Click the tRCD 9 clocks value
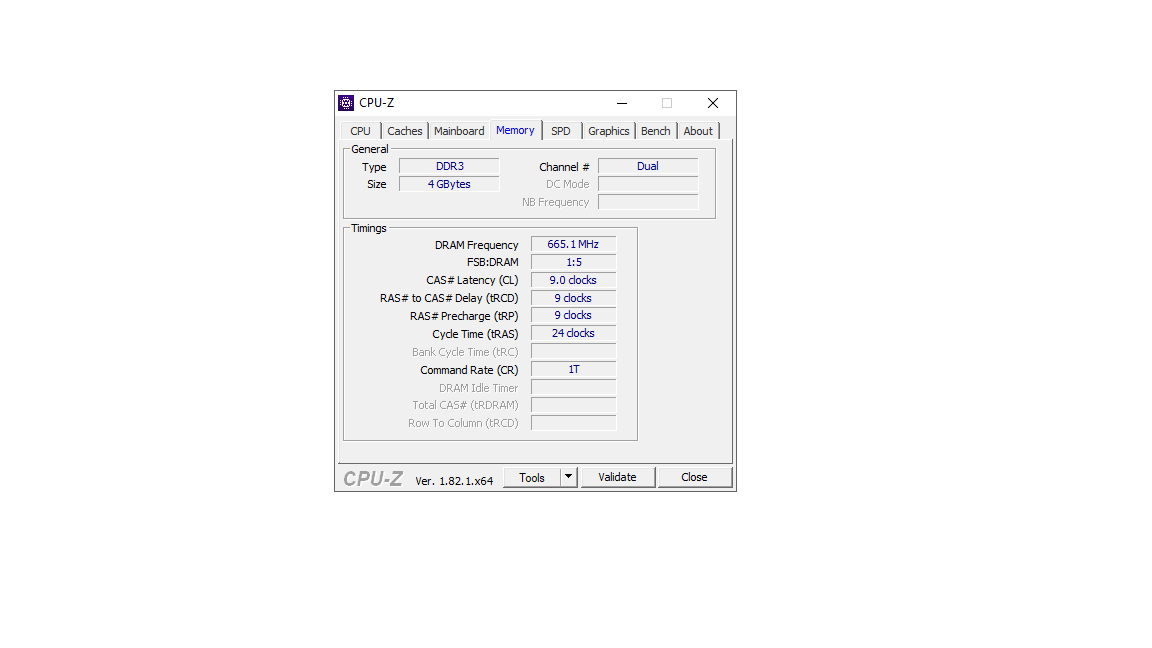This screenshot has width=1152, height=648. 574,298
